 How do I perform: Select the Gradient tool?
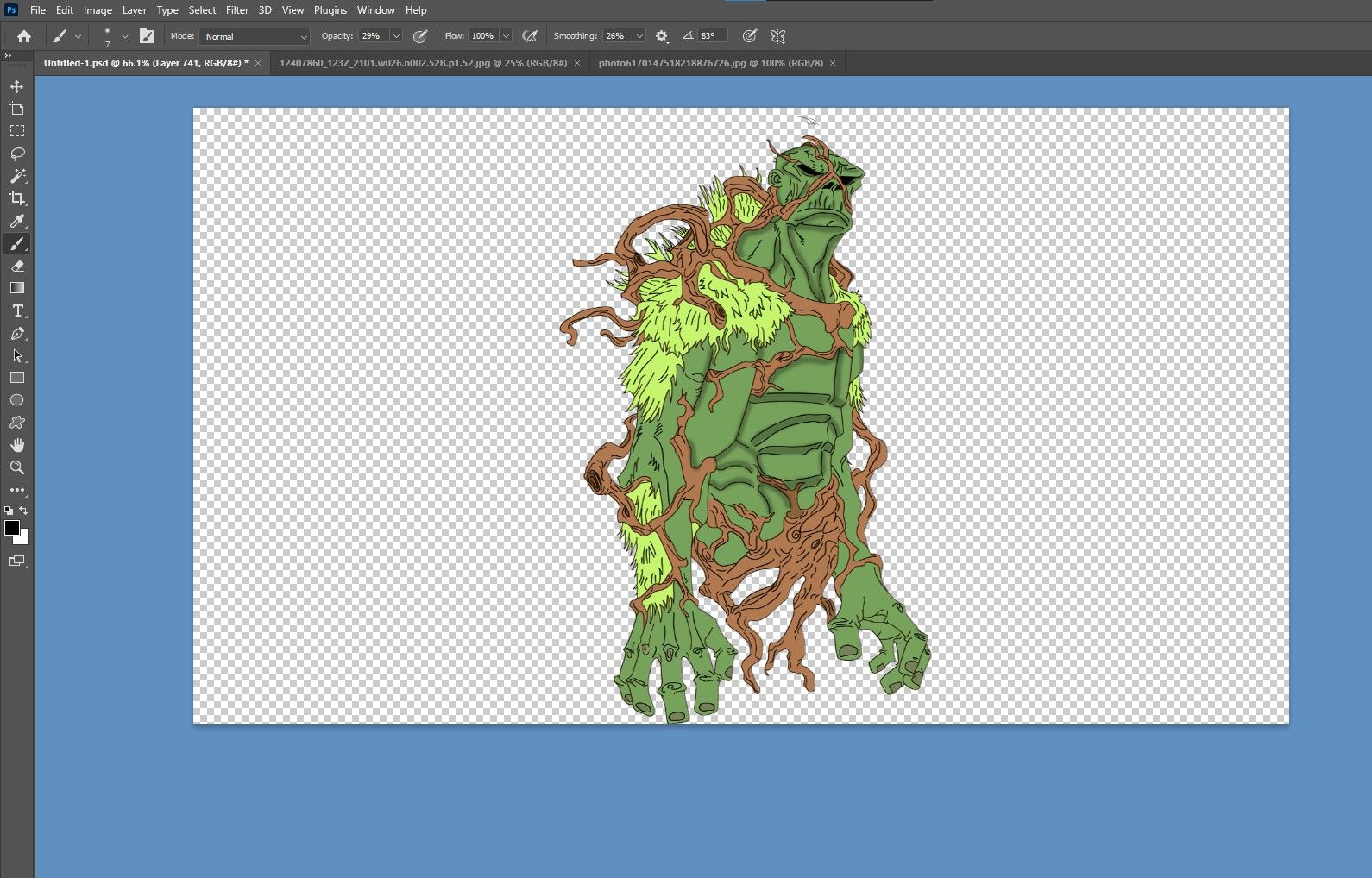[x=16, y=288]
